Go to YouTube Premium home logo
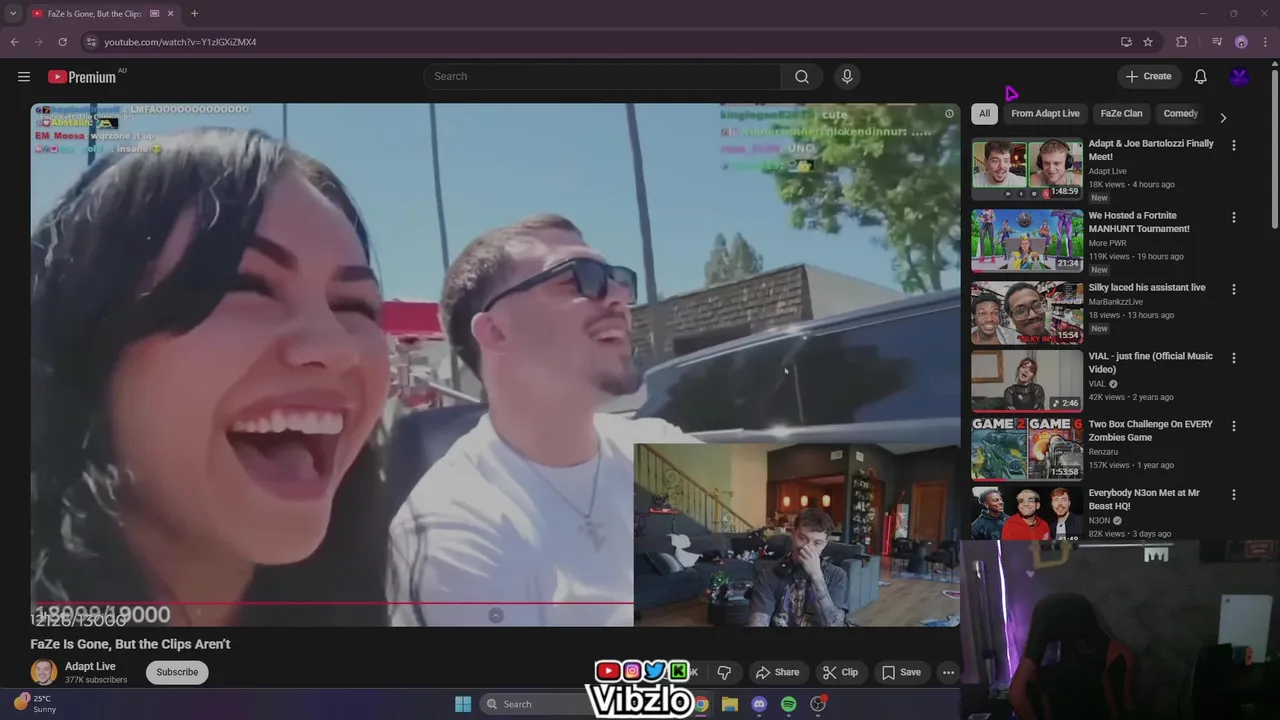The image size is (1280, 720). pyautogui.click(x=82, y=77)
